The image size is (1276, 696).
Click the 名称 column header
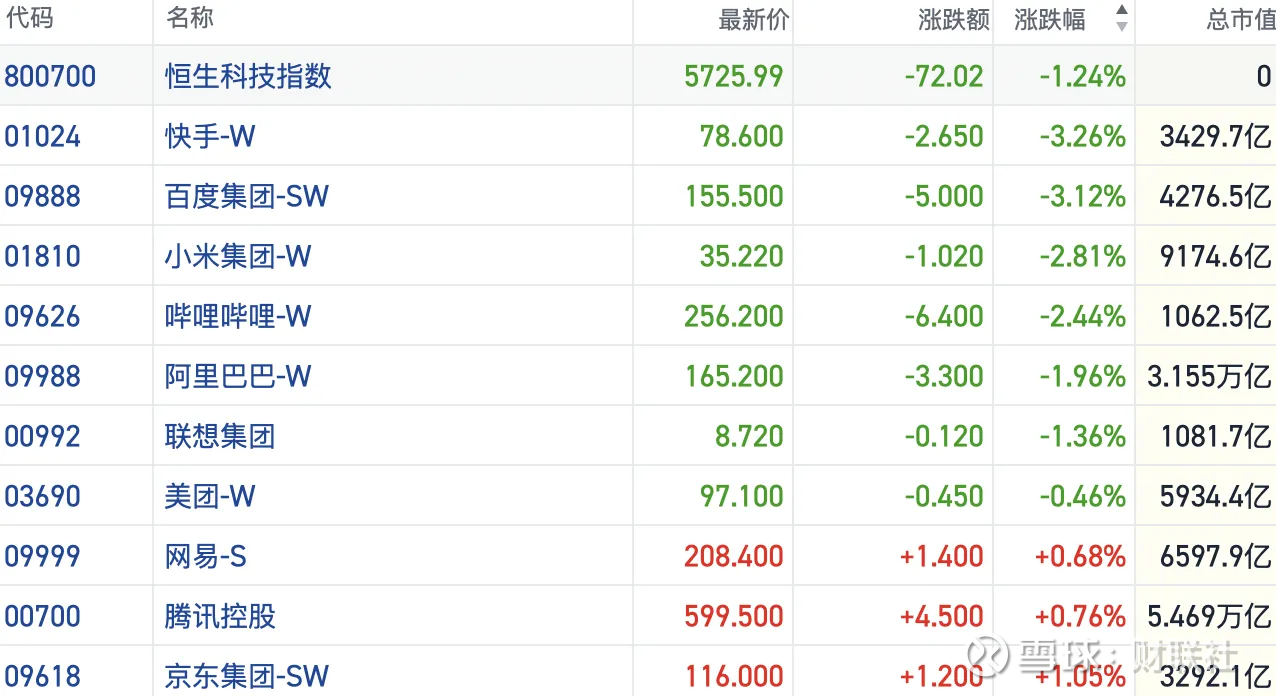(187, 20)
